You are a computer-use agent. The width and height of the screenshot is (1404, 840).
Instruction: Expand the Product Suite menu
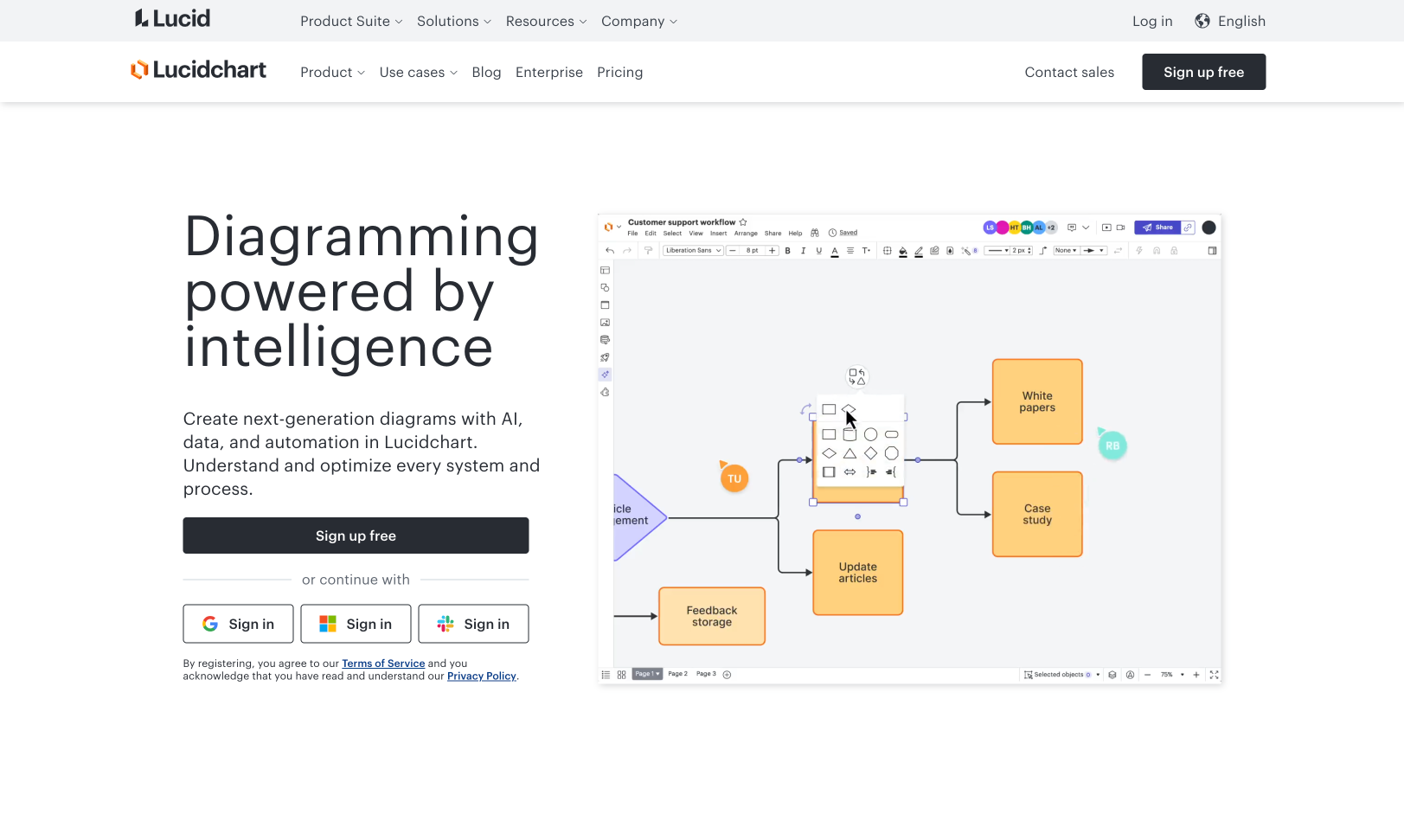(350, 22)
